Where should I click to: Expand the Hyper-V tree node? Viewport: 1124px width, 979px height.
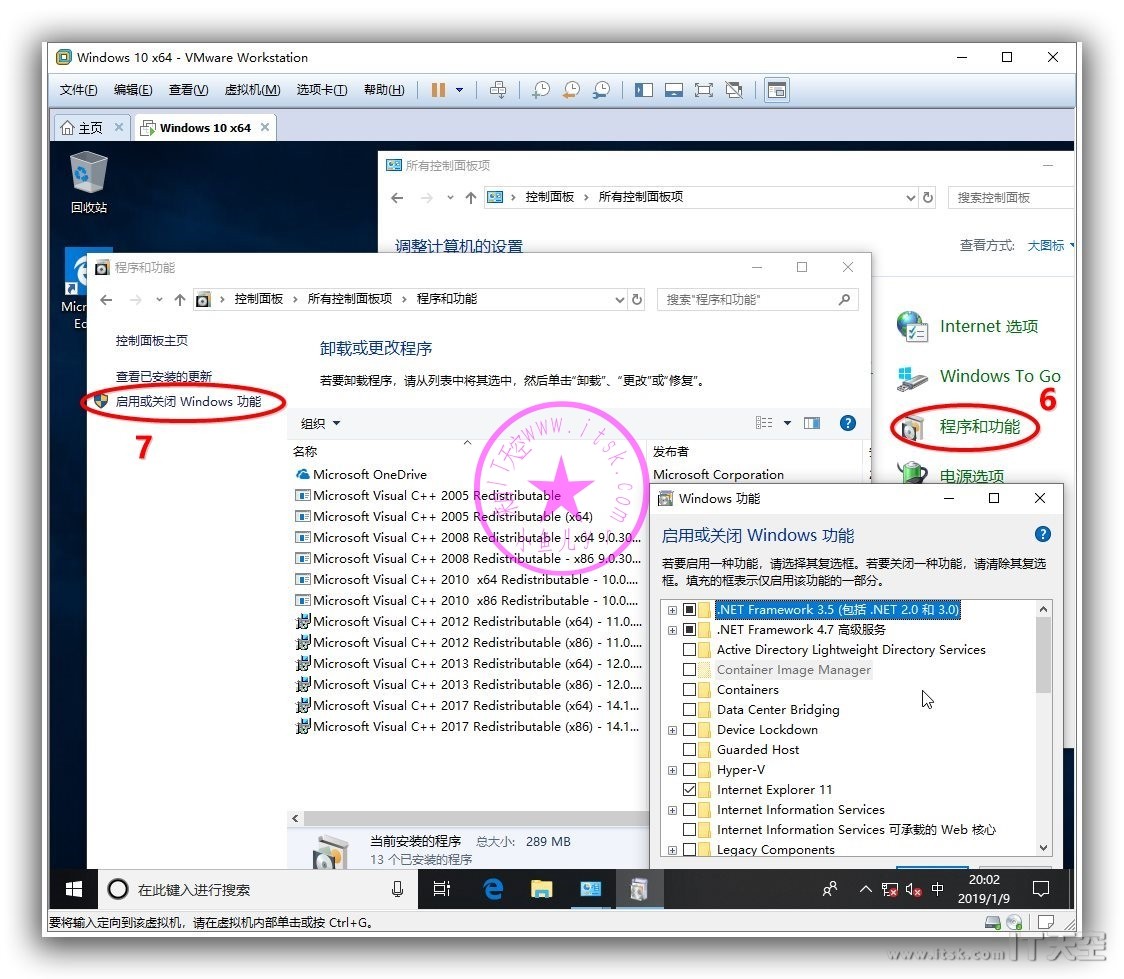(x=672, y=770)
